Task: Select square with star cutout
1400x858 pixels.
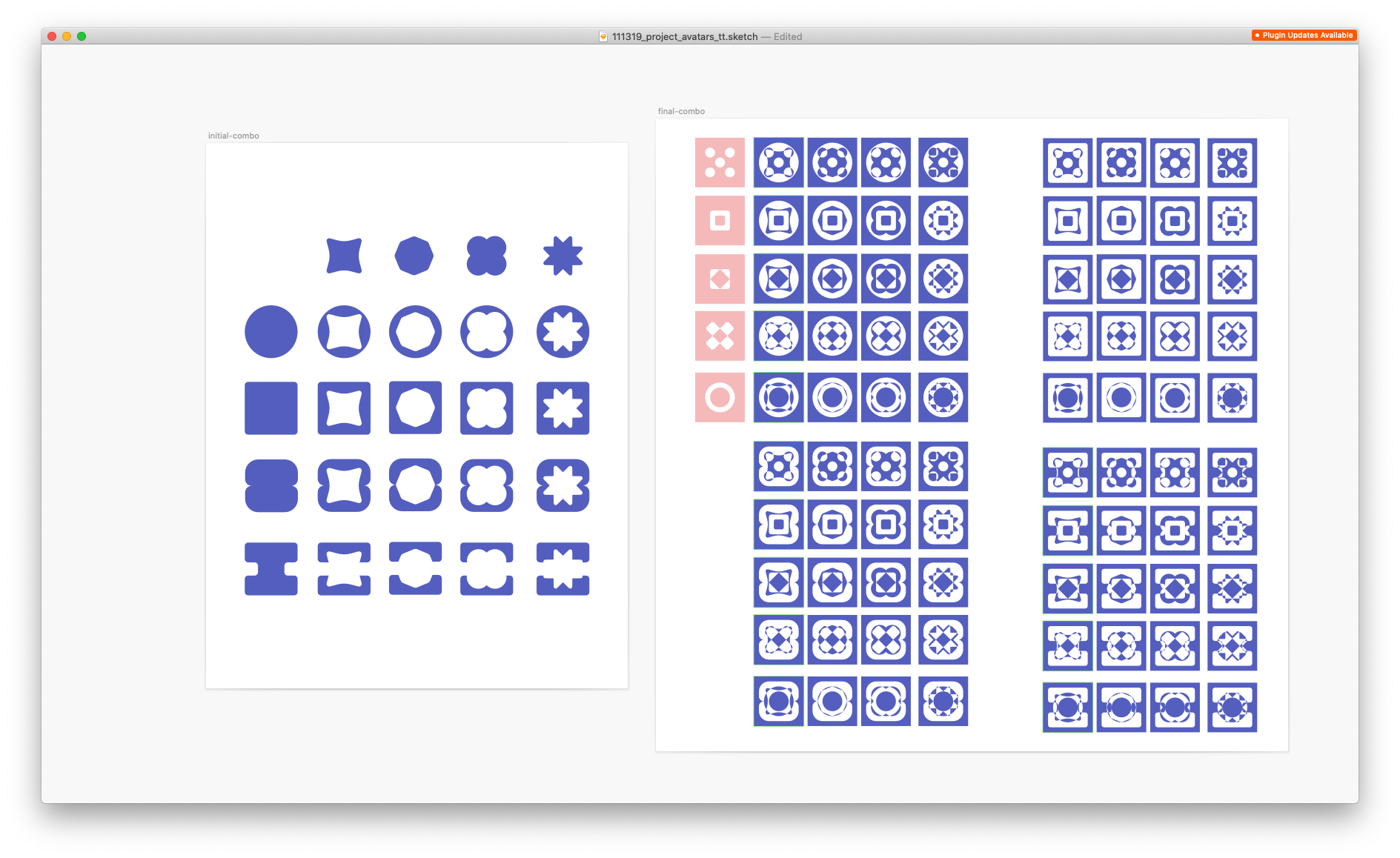Action: point(563,408)
